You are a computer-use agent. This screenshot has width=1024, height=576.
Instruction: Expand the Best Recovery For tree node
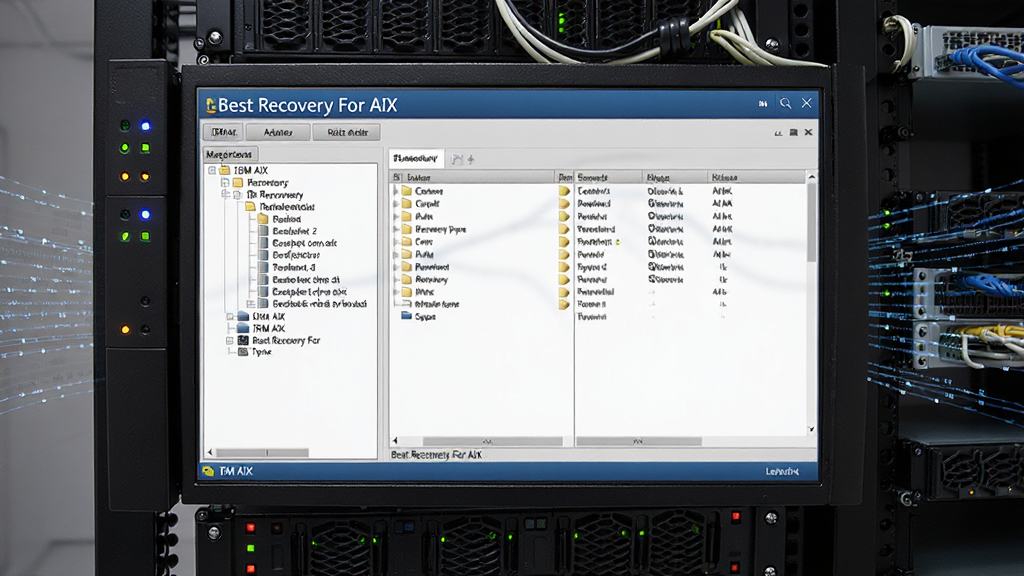click(230, 340)
